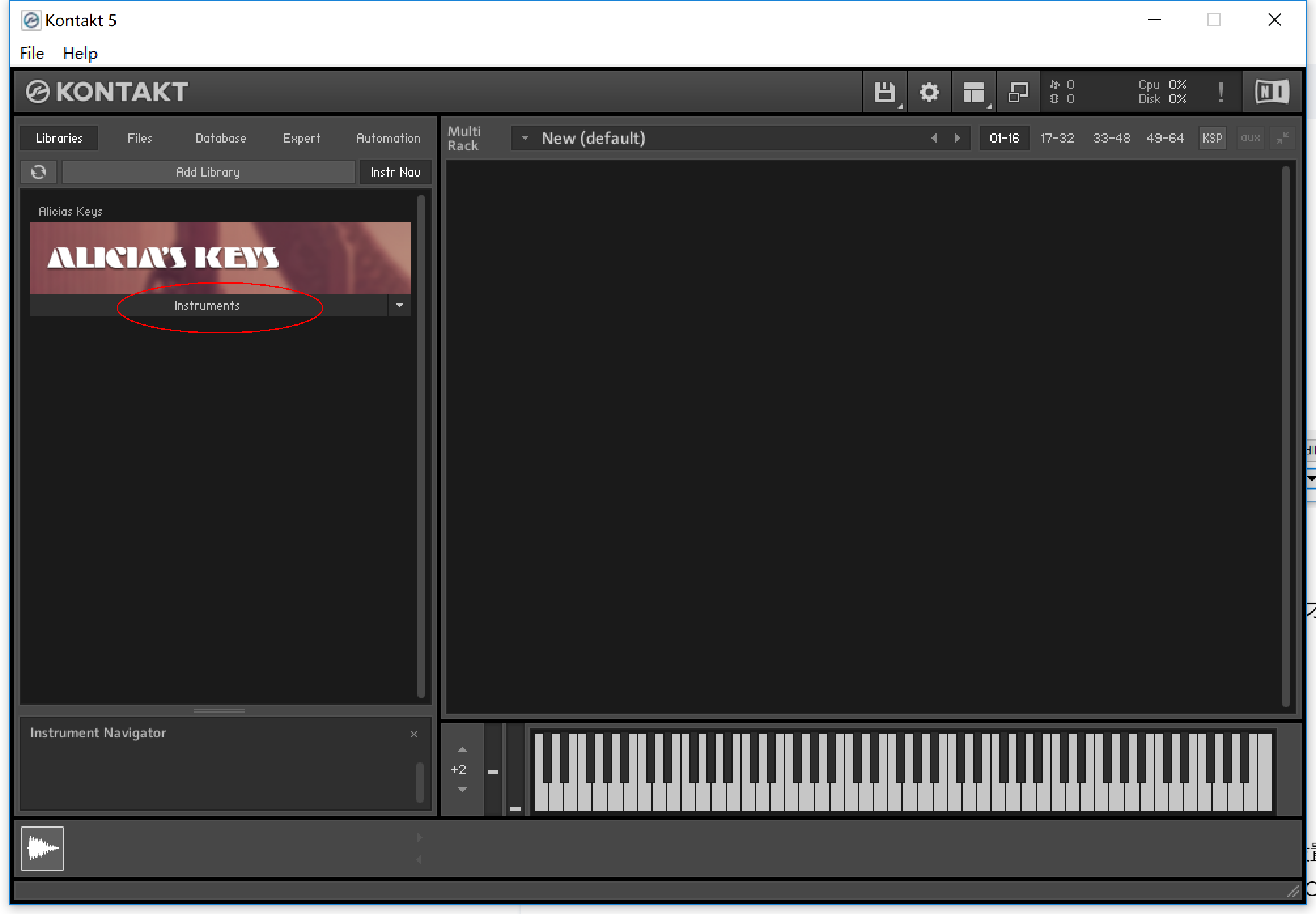Click the Instrument Navigator heading
The image size is (1316, 914).
tap(98, 733)
